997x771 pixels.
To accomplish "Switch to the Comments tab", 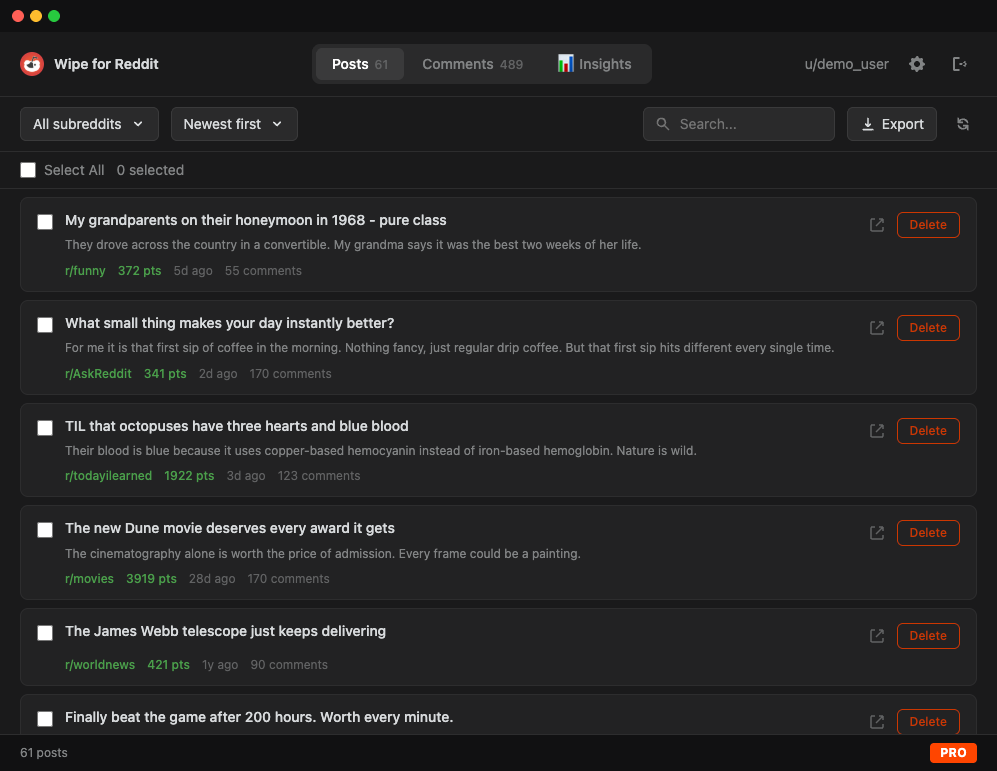I will pyautogui.click(x=472, y=64).
